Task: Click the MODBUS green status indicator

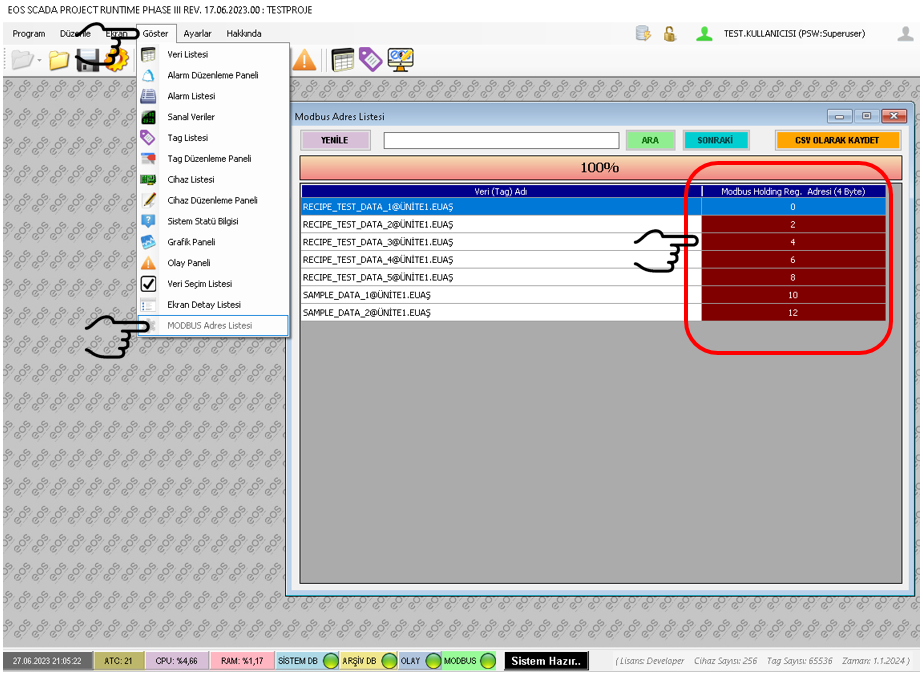Action: coord(488,661)
